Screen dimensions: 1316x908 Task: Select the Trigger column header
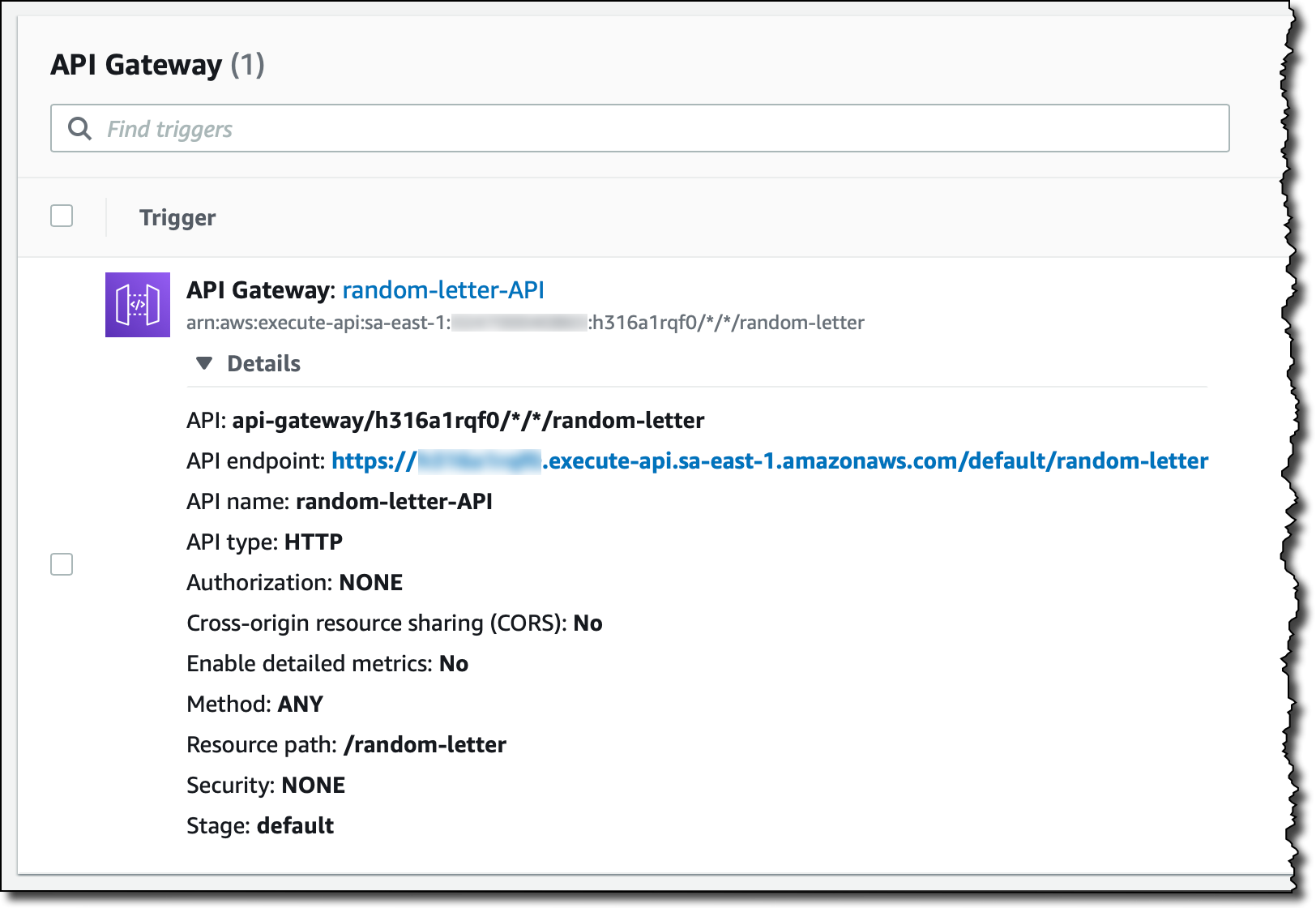[177, 217]
